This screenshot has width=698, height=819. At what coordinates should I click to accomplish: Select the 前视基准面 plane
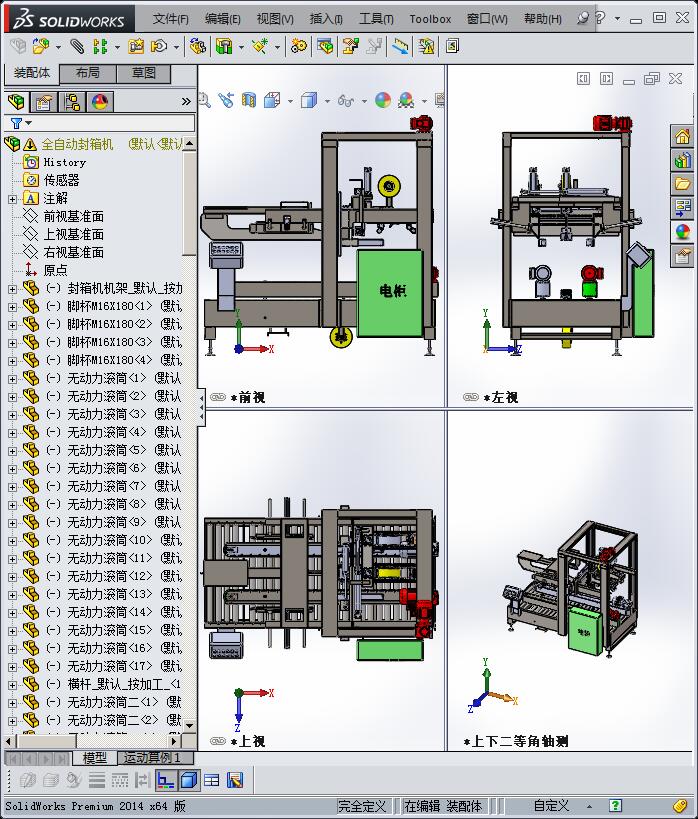tap(73, 216)
